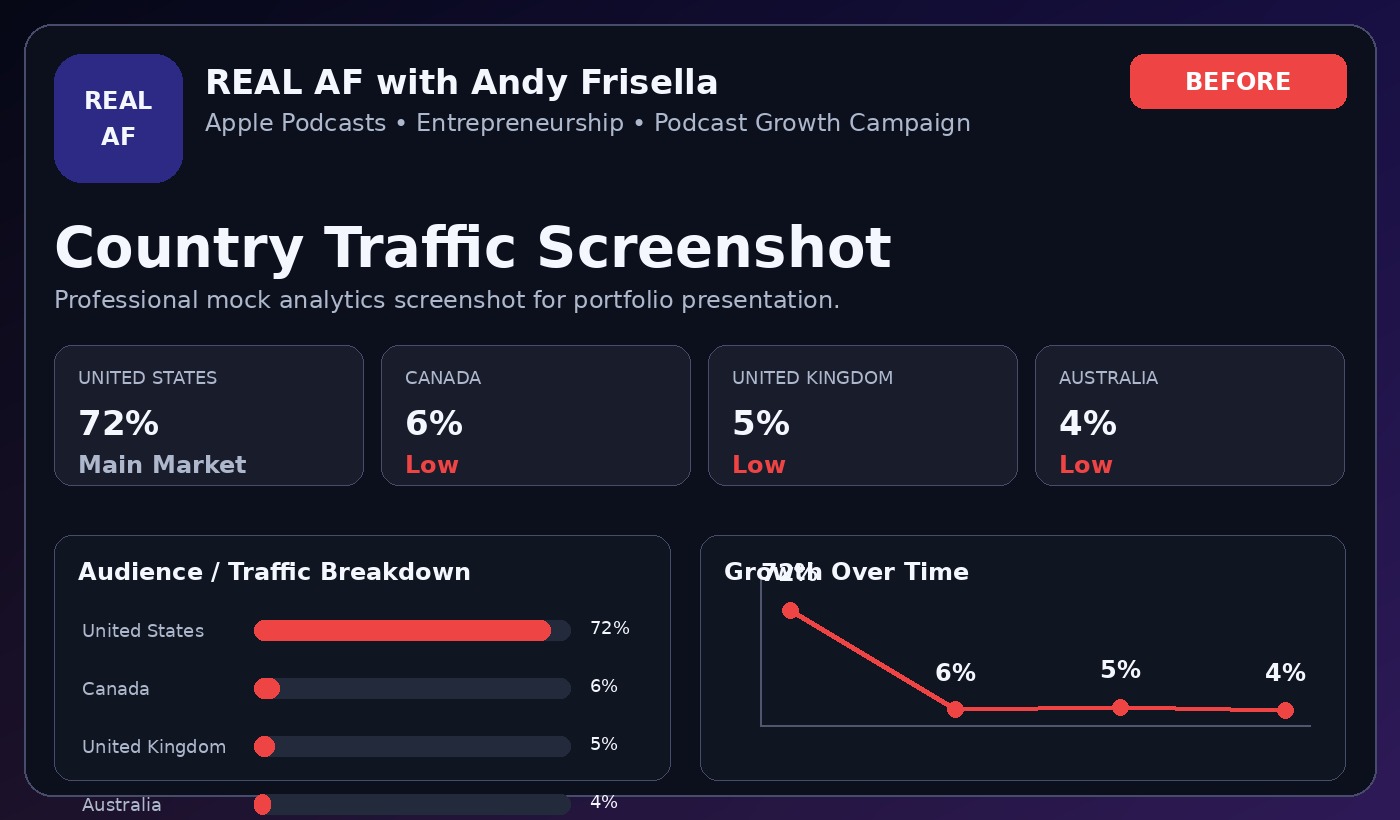Click the 5% data point on chart
Screen dimensions: 1400x820
click(x=1120, y=707)
